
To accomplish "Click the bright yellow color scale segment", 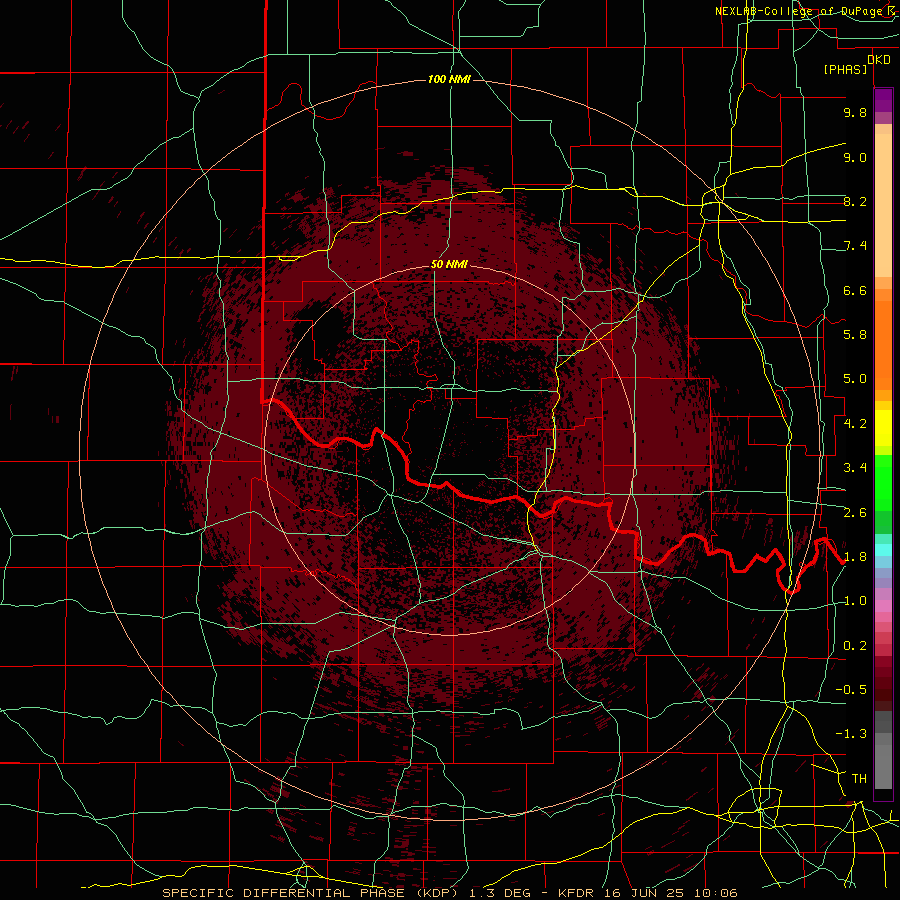I will (x=883, y=428).
